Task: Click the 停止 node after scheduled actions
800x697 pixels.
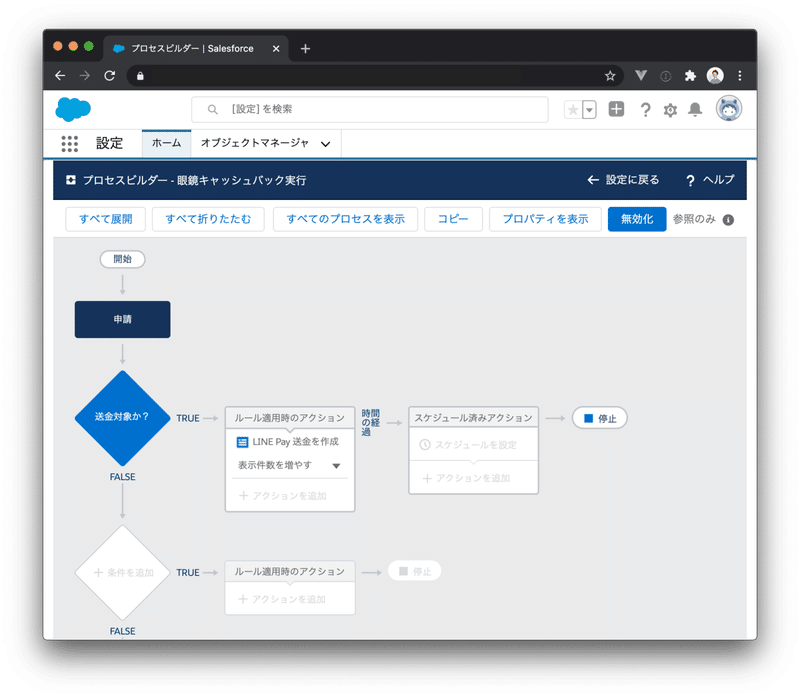Action: click(599, 418)
